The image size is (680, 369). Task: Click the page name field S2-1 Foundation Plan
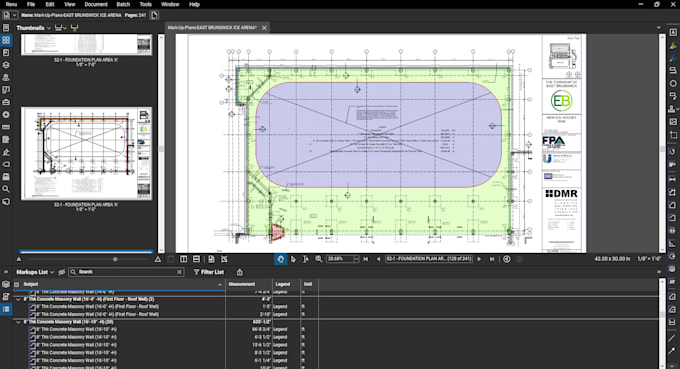click(x=428, y=259)
